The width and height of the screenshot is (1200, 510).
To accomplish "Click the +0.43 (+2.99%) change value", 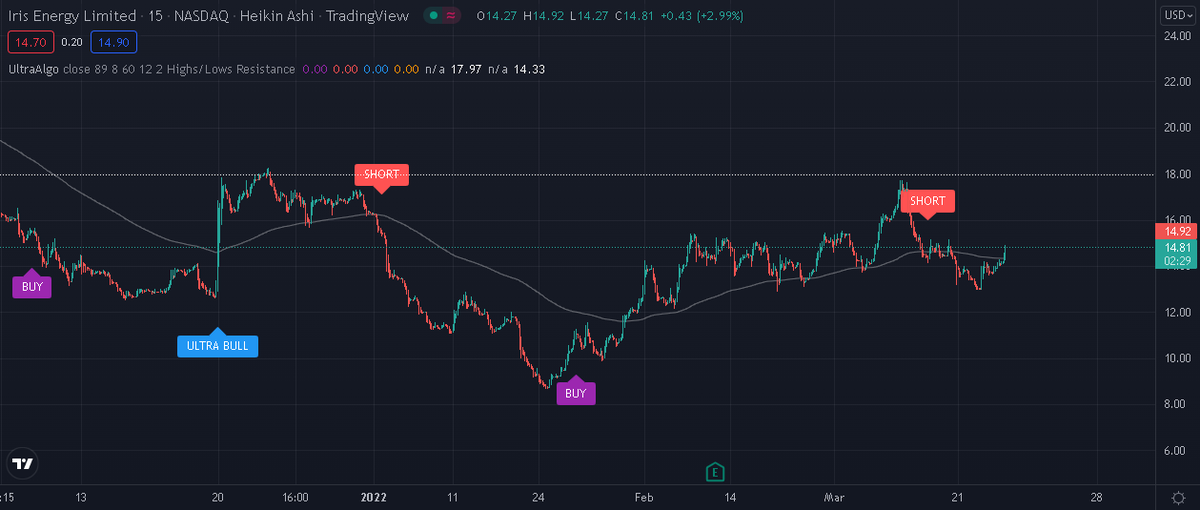I will (700, 16).
